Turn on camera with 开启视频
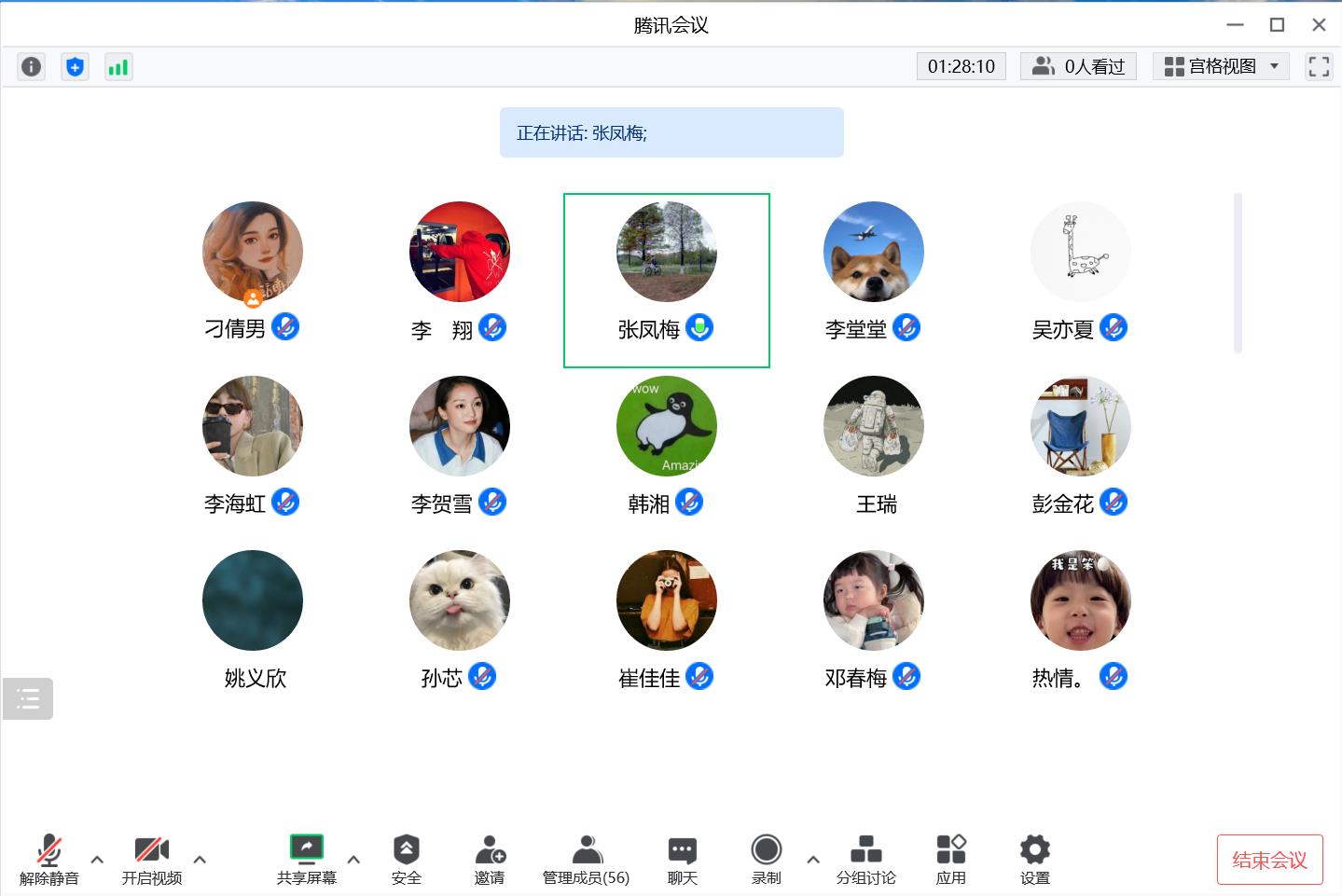The height and width of the screenshot is (896, 1342). coord(151,859)
